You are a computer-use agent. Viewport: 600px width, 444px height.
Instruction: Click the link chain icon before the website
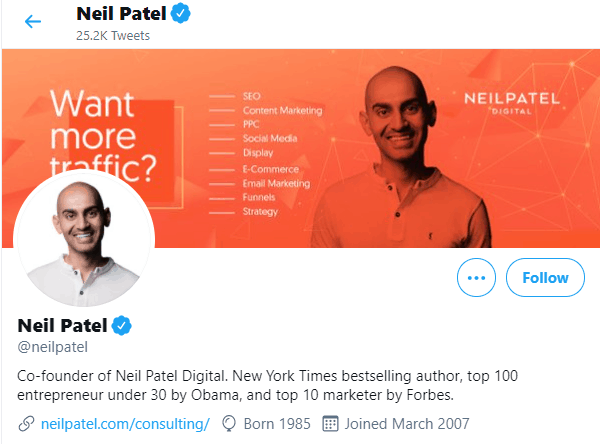[27, 423]
